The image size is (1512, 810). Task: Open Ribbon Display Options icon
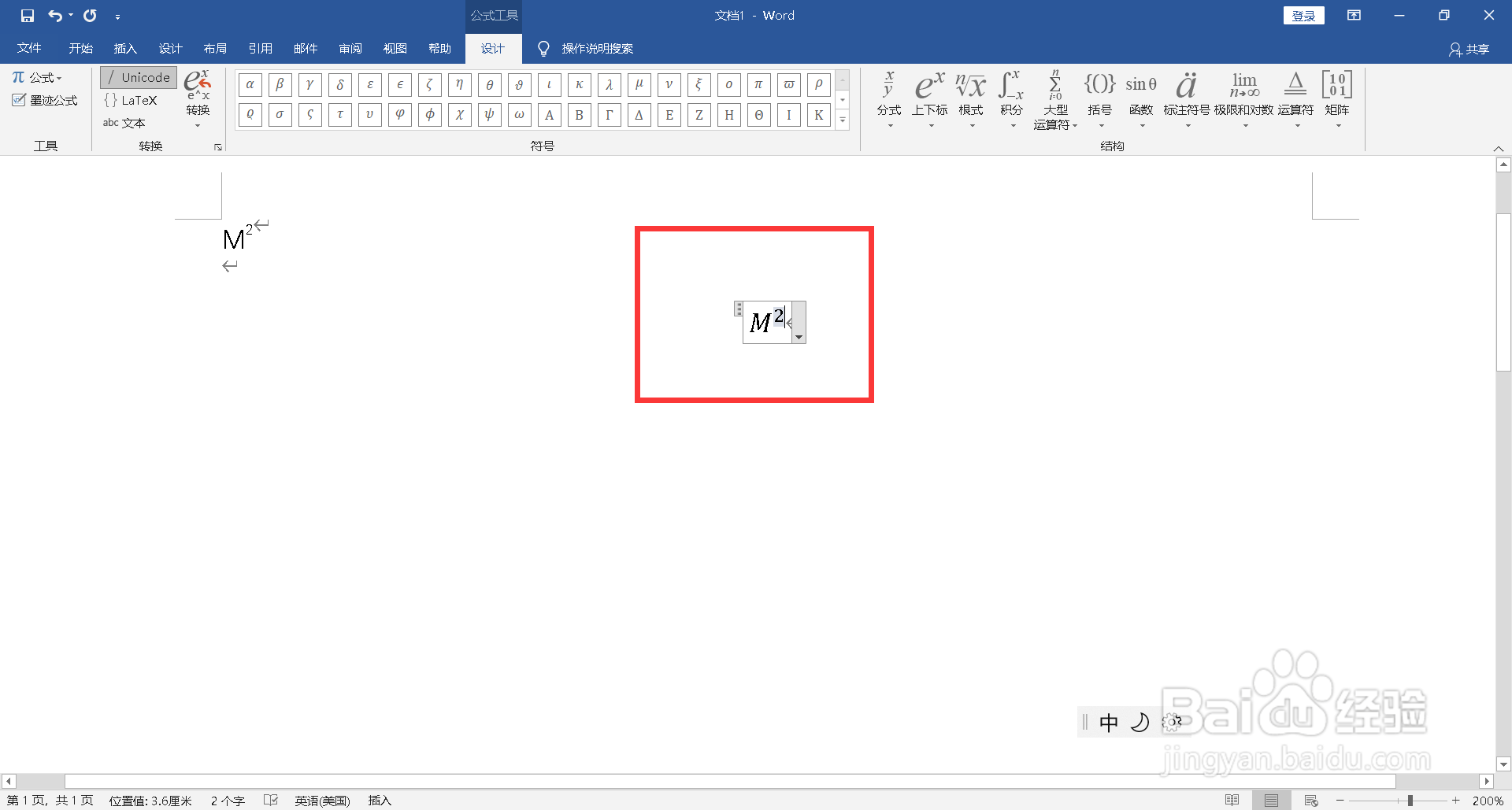(x=1354, y=16)
